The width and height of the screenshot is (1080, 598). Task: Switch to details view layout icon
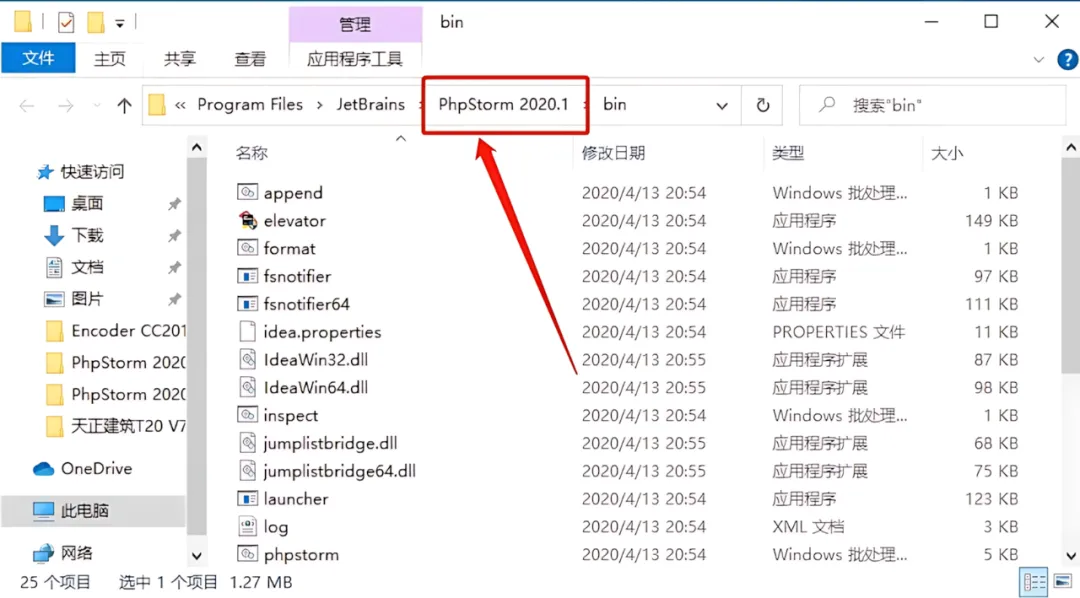(1034, 582)
